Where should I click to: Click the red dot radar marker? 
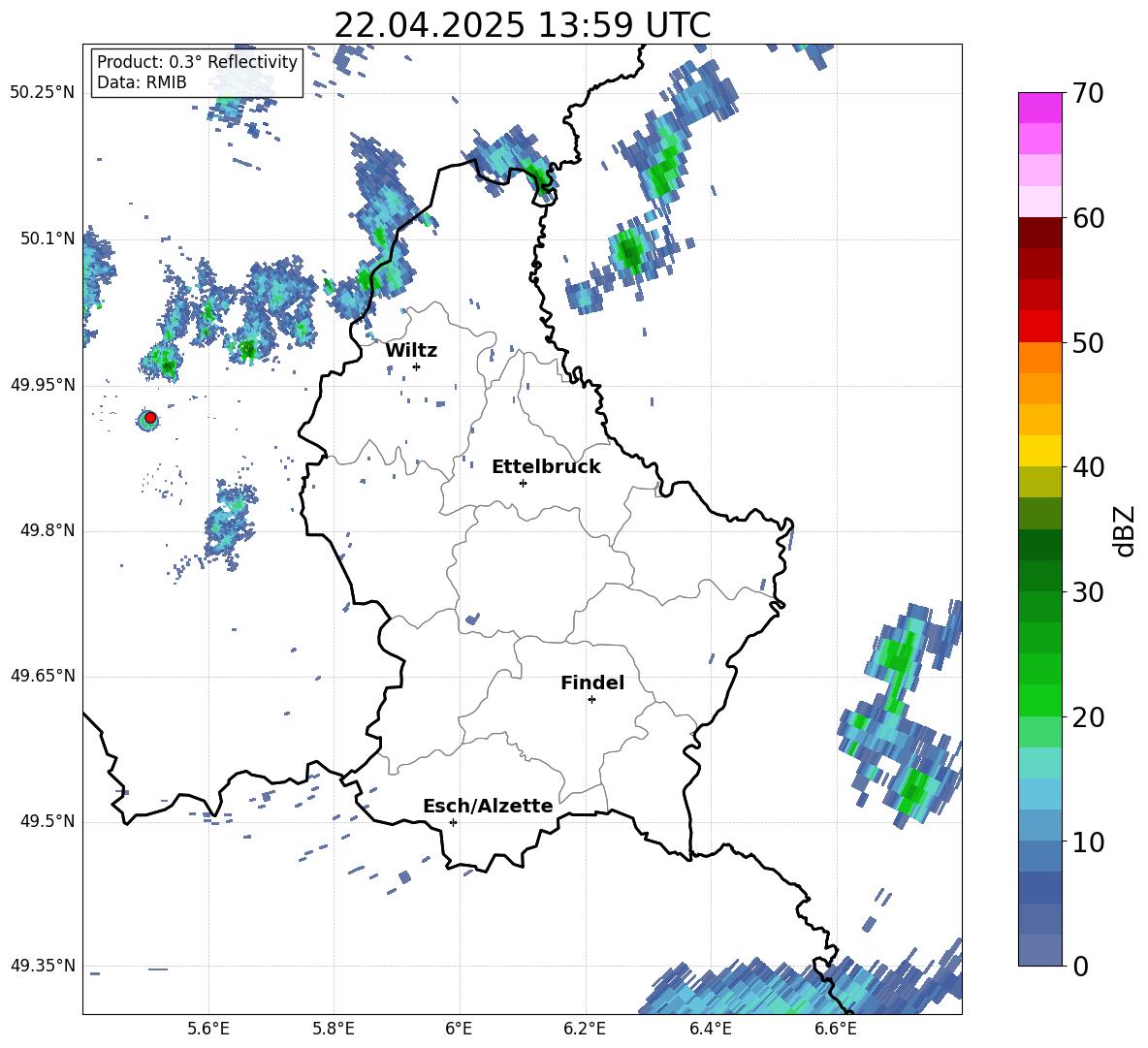[x=150, y=418]
